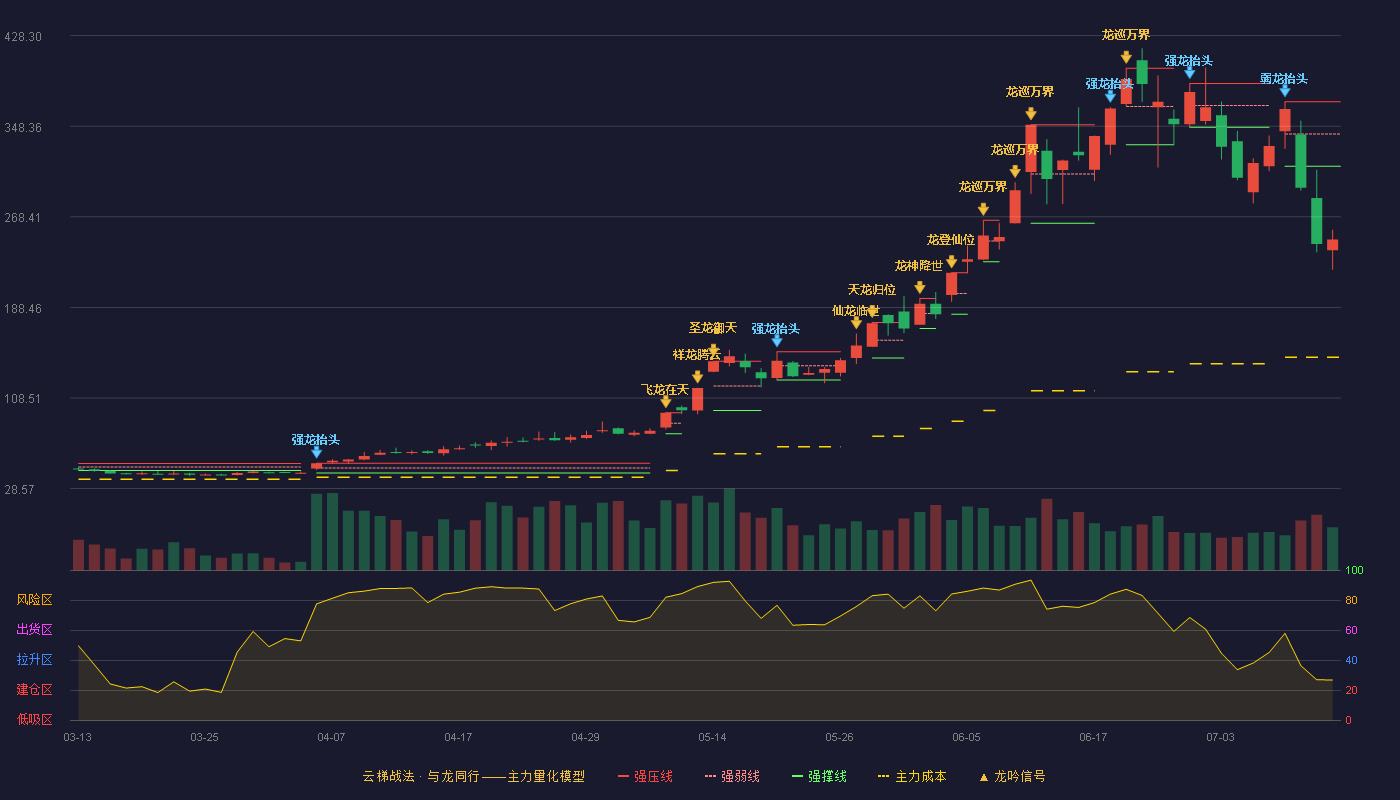The height and width of the screenshot is (800, 1400).
Task: Click the green 100 indicator axis value
Action: [x=1354, y=571]
